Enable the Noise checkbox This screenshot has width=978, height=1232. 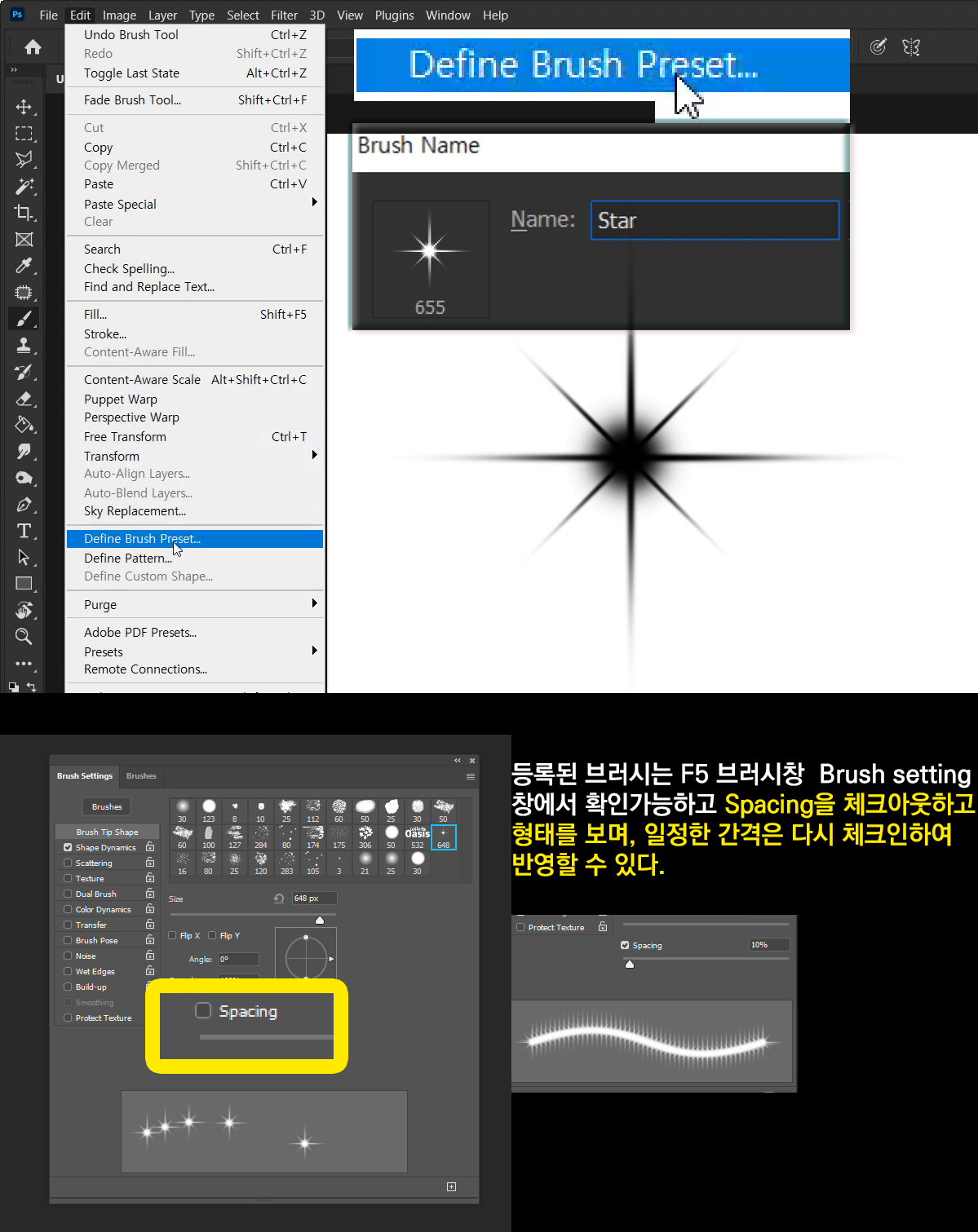pyautogui.click(x=68, y=956)
